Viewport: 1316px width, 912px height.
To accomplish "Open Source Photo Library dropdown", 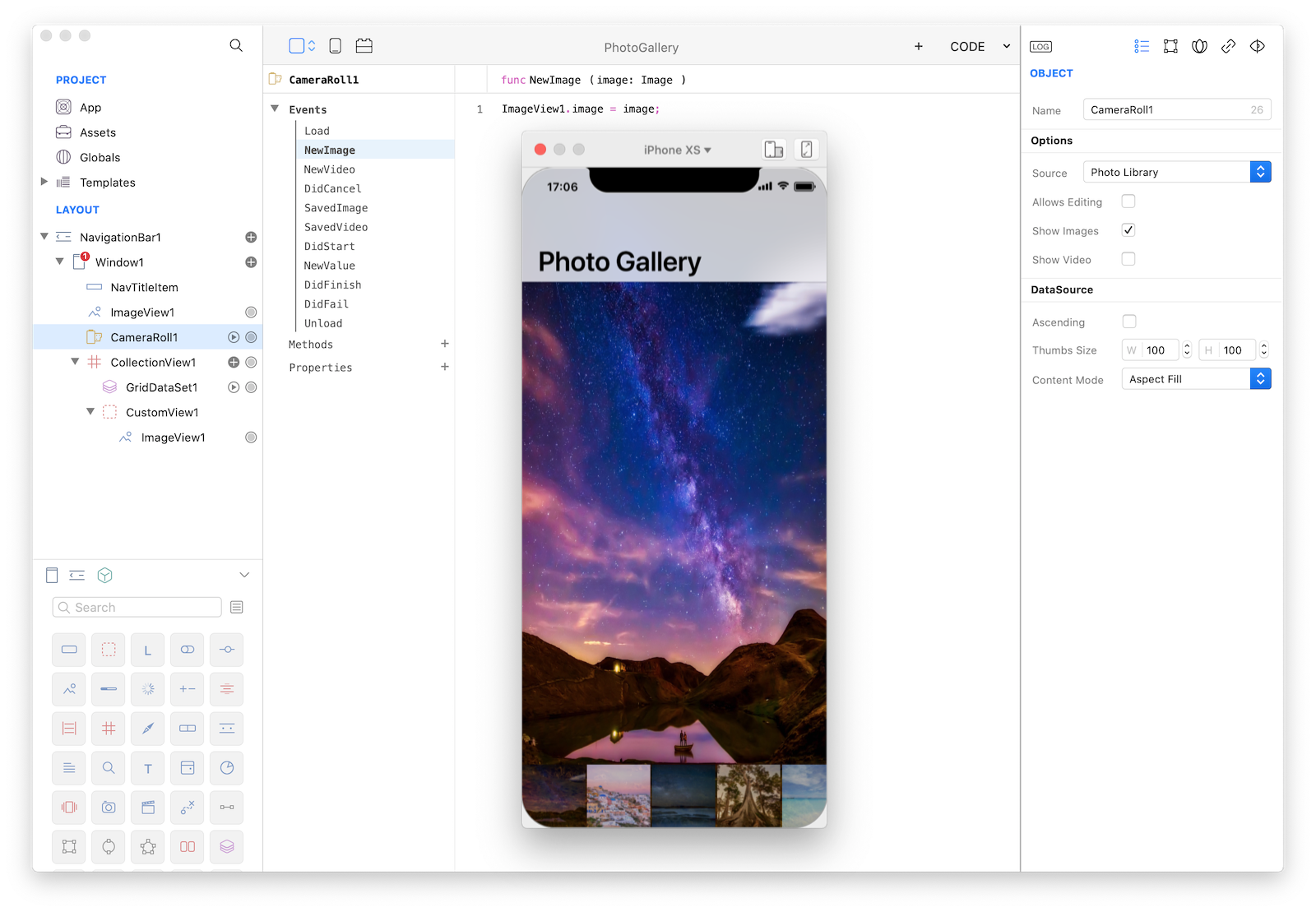I will pos(1177,172).
